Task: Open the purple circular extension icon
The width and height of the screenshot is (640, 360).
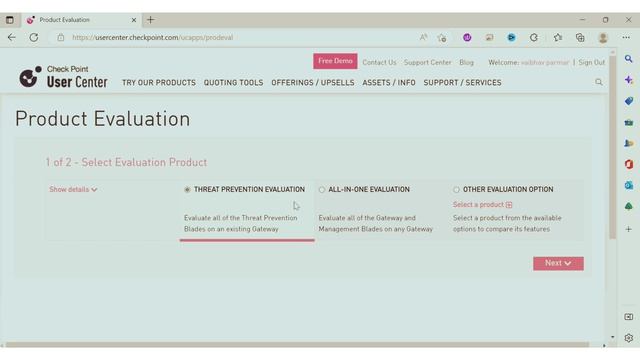Action: point(467,38)
